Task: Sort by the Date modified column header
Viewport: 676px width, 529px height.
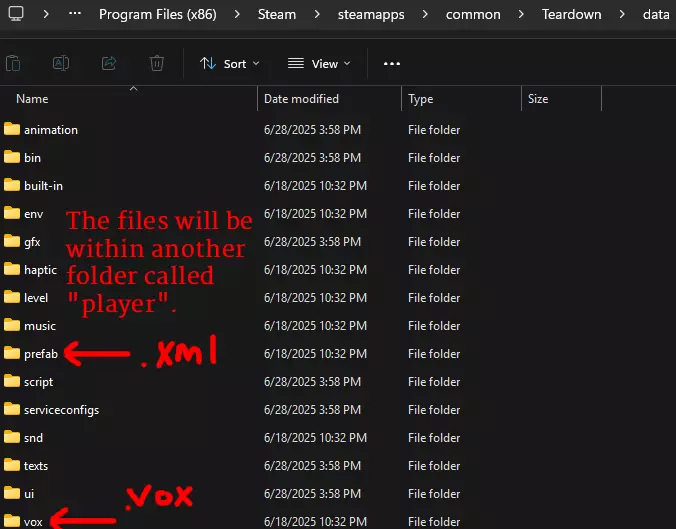Action: coord(329,99)
